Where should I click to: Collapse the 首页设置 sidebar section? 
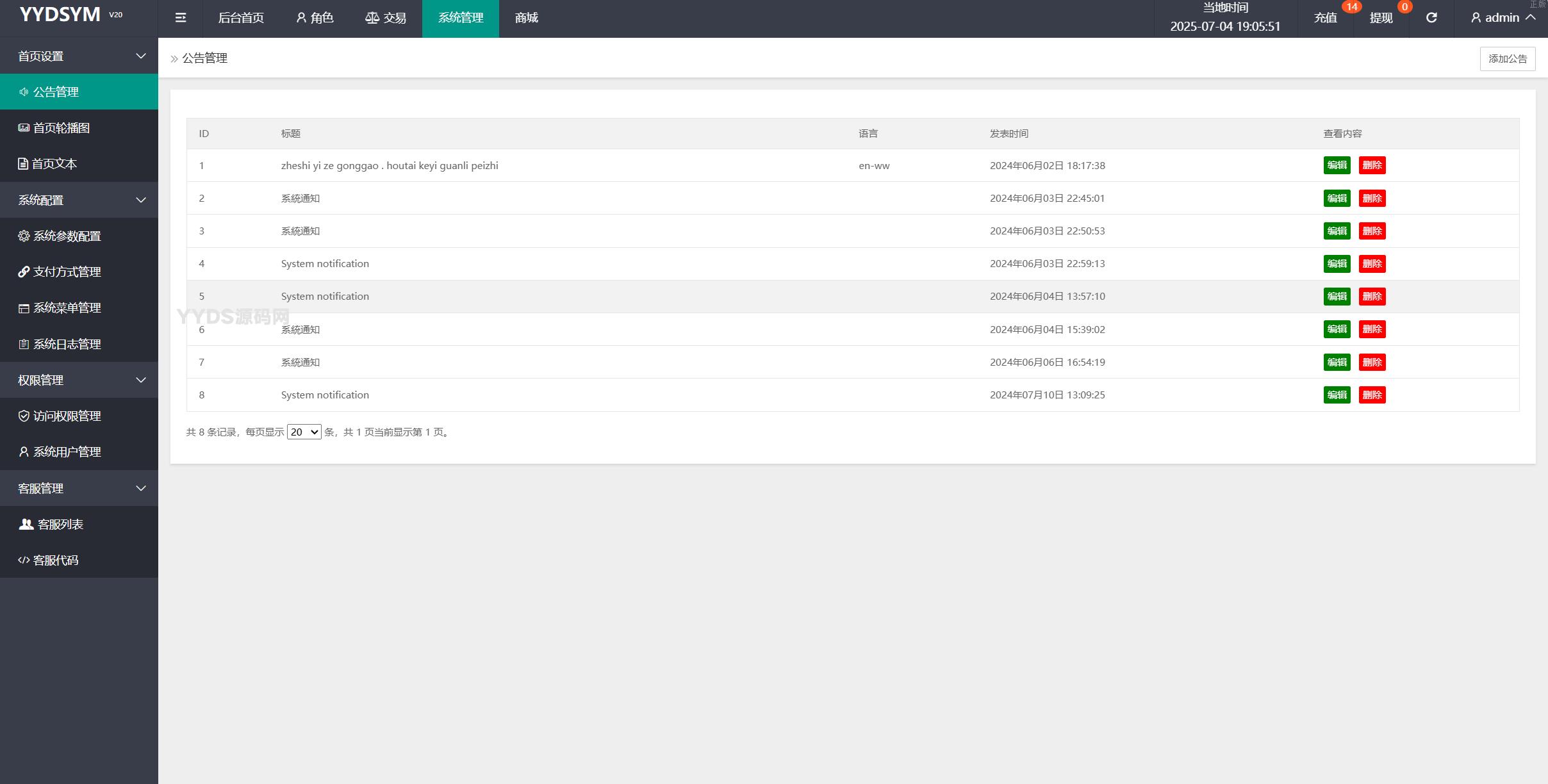pos(140,56)
